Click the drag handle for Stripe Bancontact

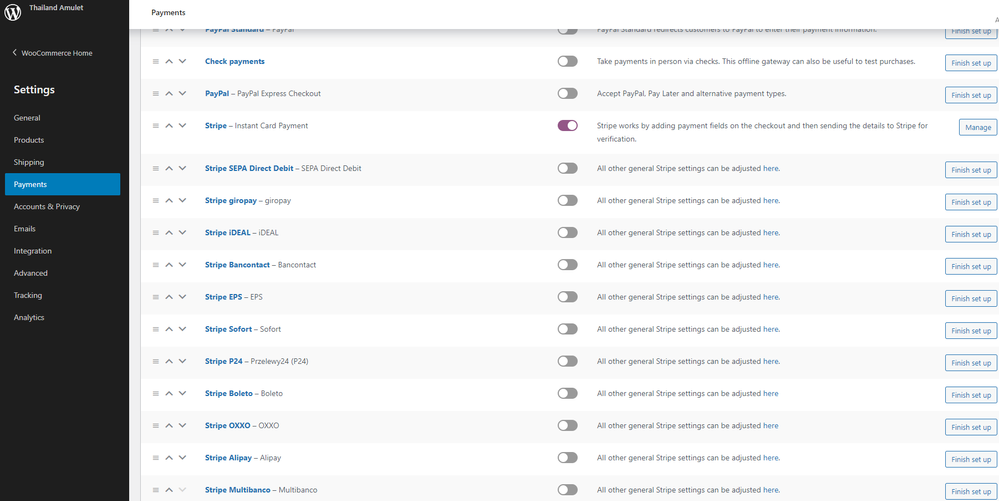point(155,265)
